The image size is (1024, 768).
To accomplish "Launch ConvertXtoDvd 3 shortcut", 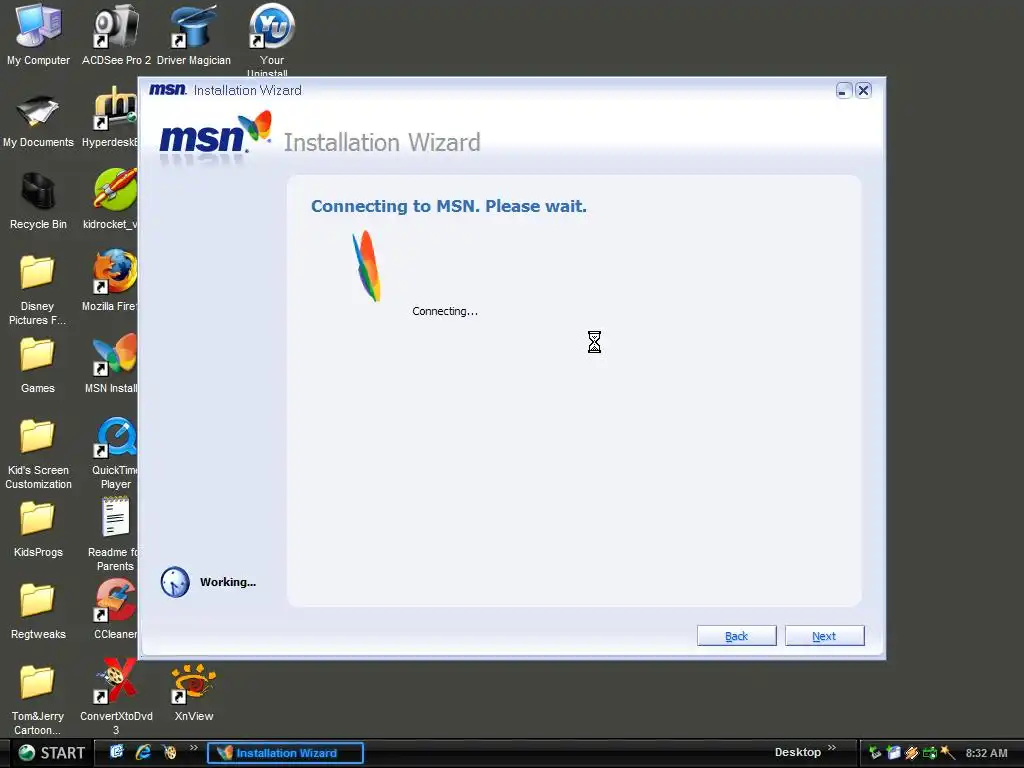I will pos(116,682).
